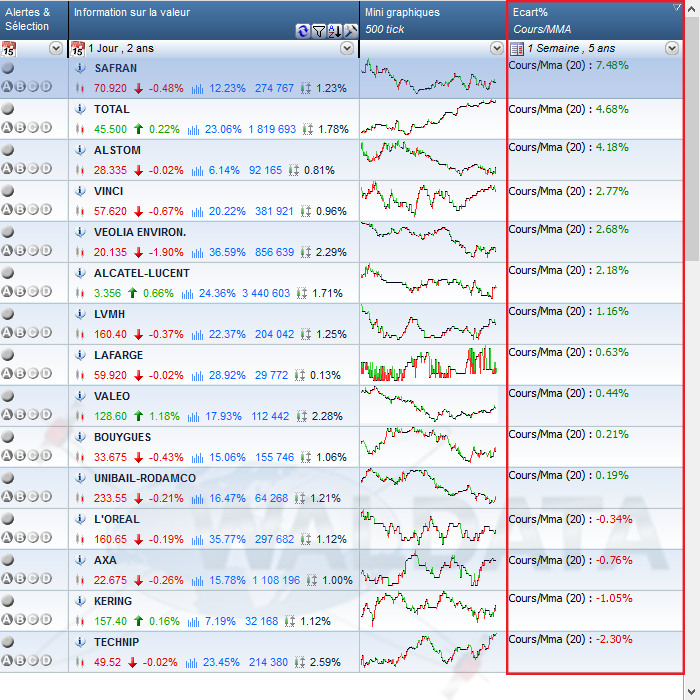Open the info icon for SAFRAN

tap(80, 68)
